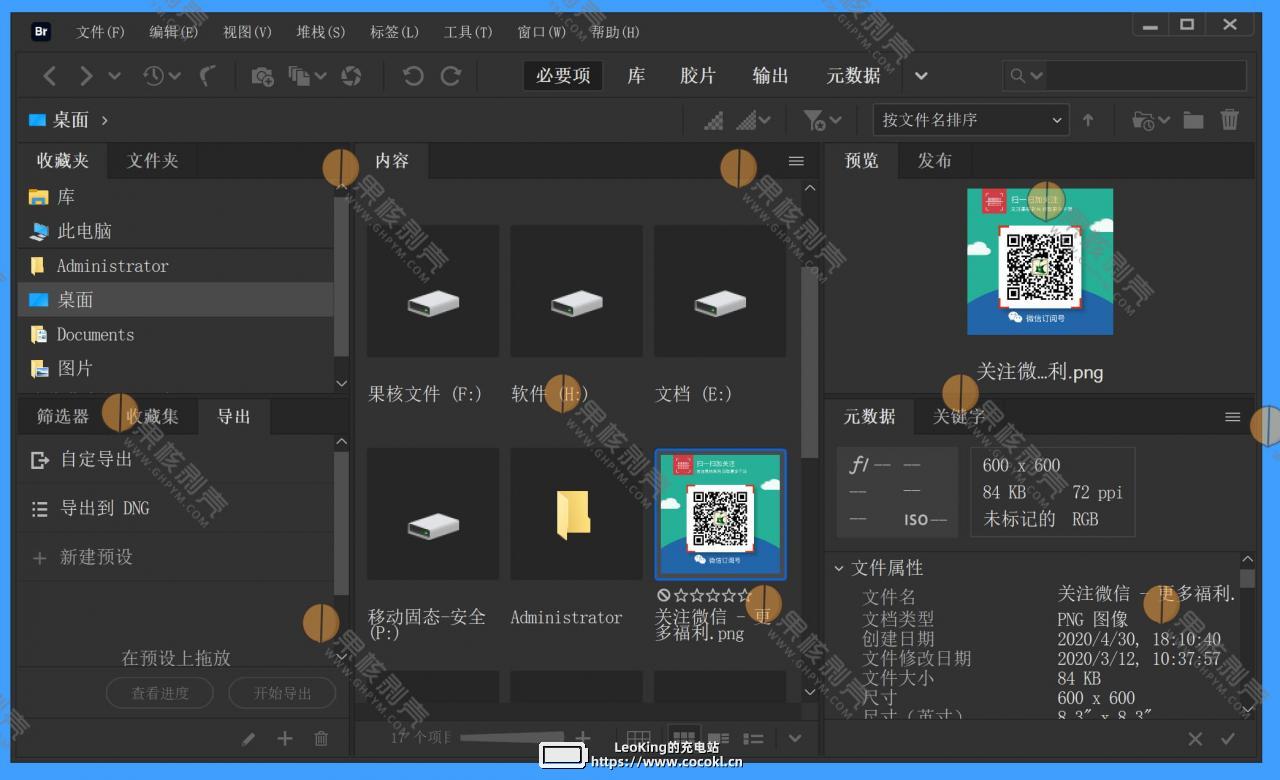
Task: Switch to the 胶片 workspace
Action: click(698, 76)
